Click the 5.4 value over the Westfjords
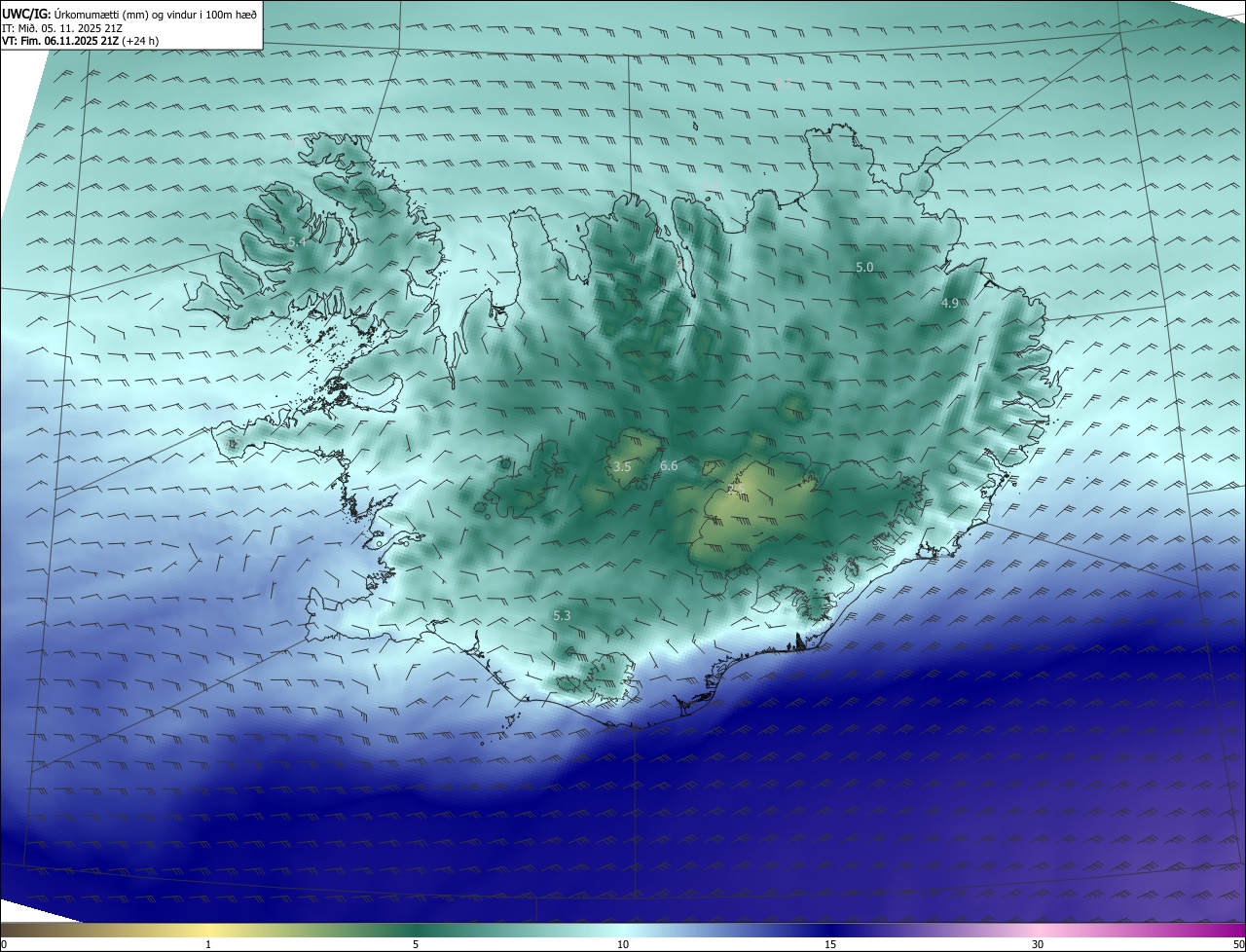This screenshot has width=1246, height=952. pyautogui.click(x=297, y=241)
